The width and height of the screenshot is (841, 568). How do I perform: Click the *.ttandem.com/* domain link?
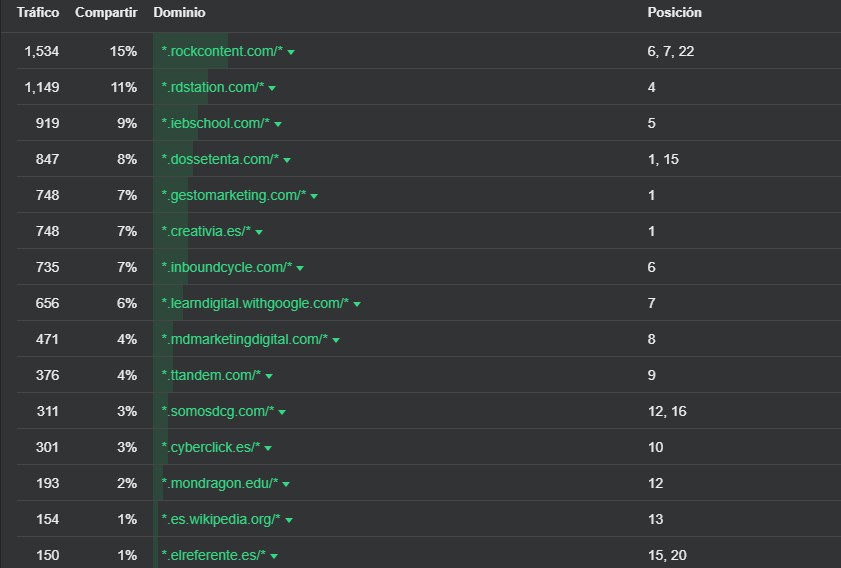[211, 375]
